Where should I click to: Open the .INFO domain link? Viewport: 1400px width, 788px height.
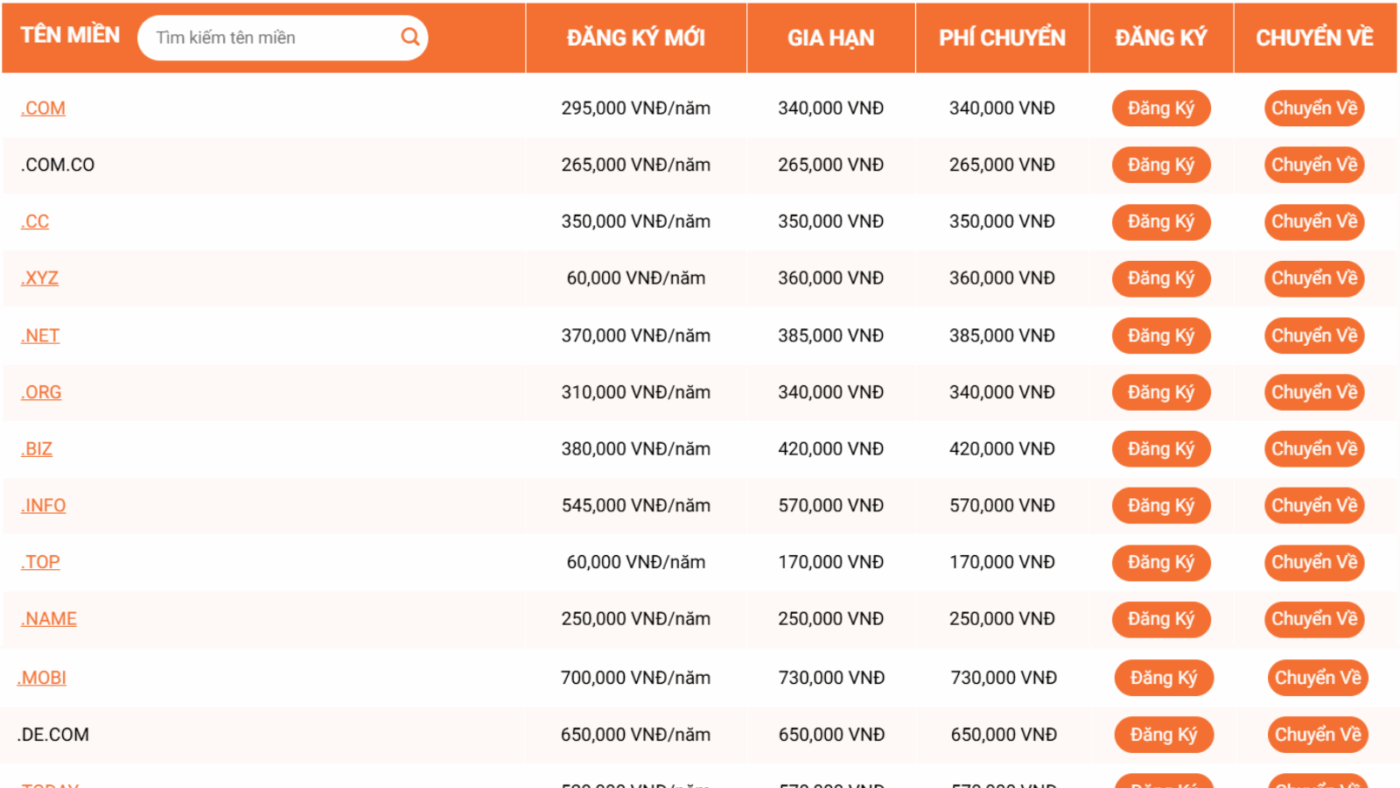click(43, 505)
